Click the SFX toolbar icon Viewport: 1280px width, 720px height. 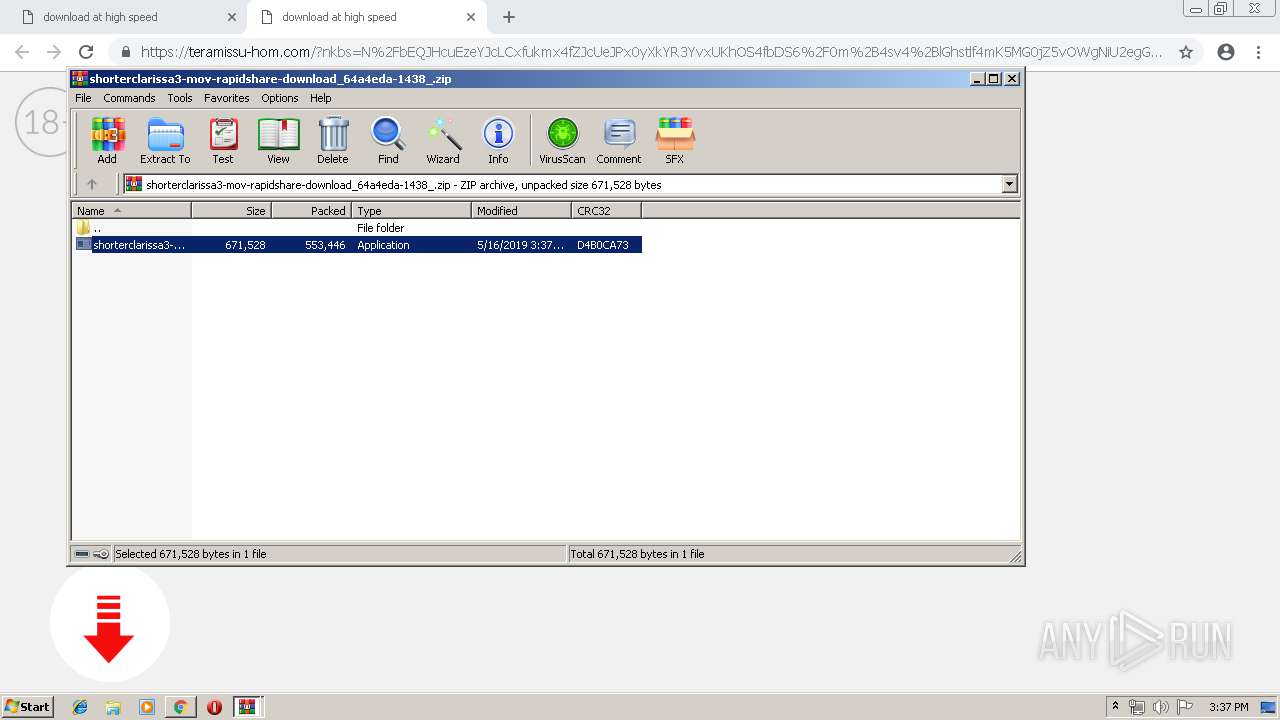(675, 140)
